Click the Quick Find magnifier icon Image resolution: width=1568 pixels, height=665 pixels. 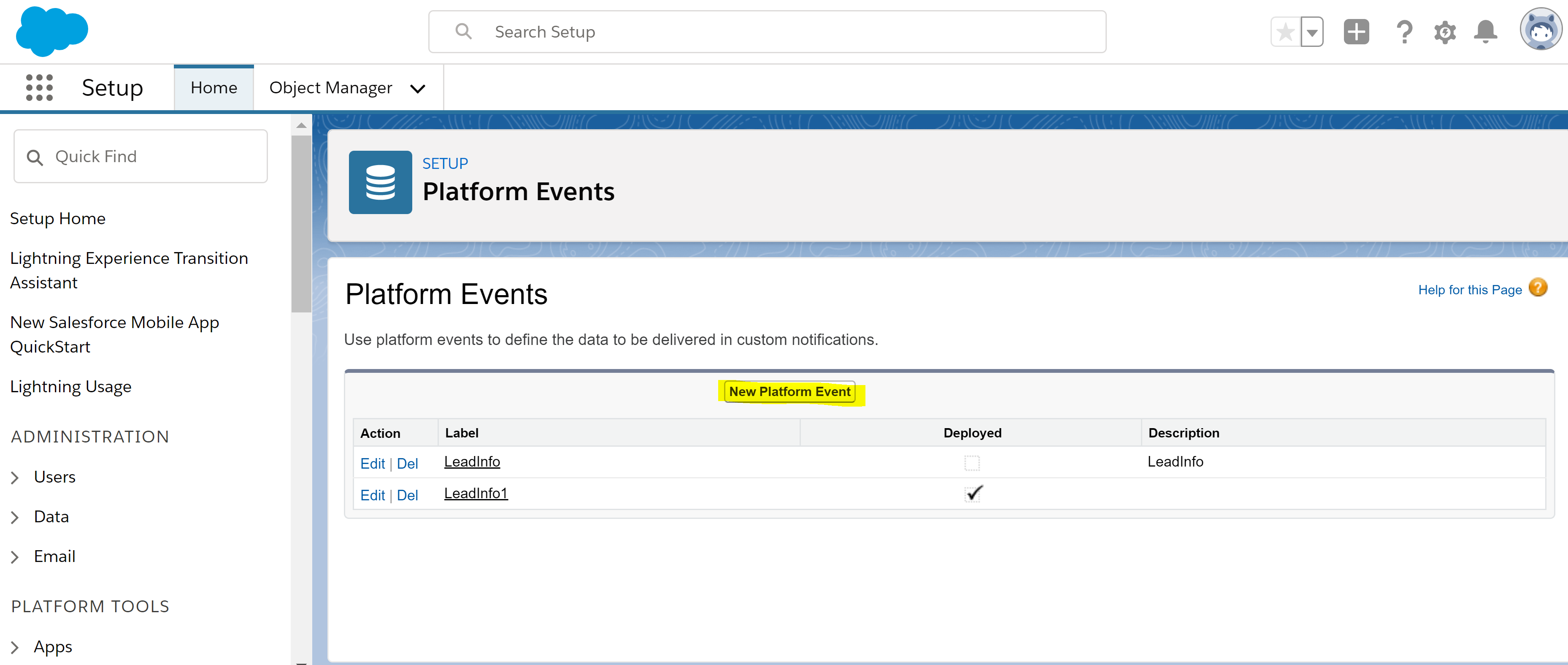pos(35,158)
